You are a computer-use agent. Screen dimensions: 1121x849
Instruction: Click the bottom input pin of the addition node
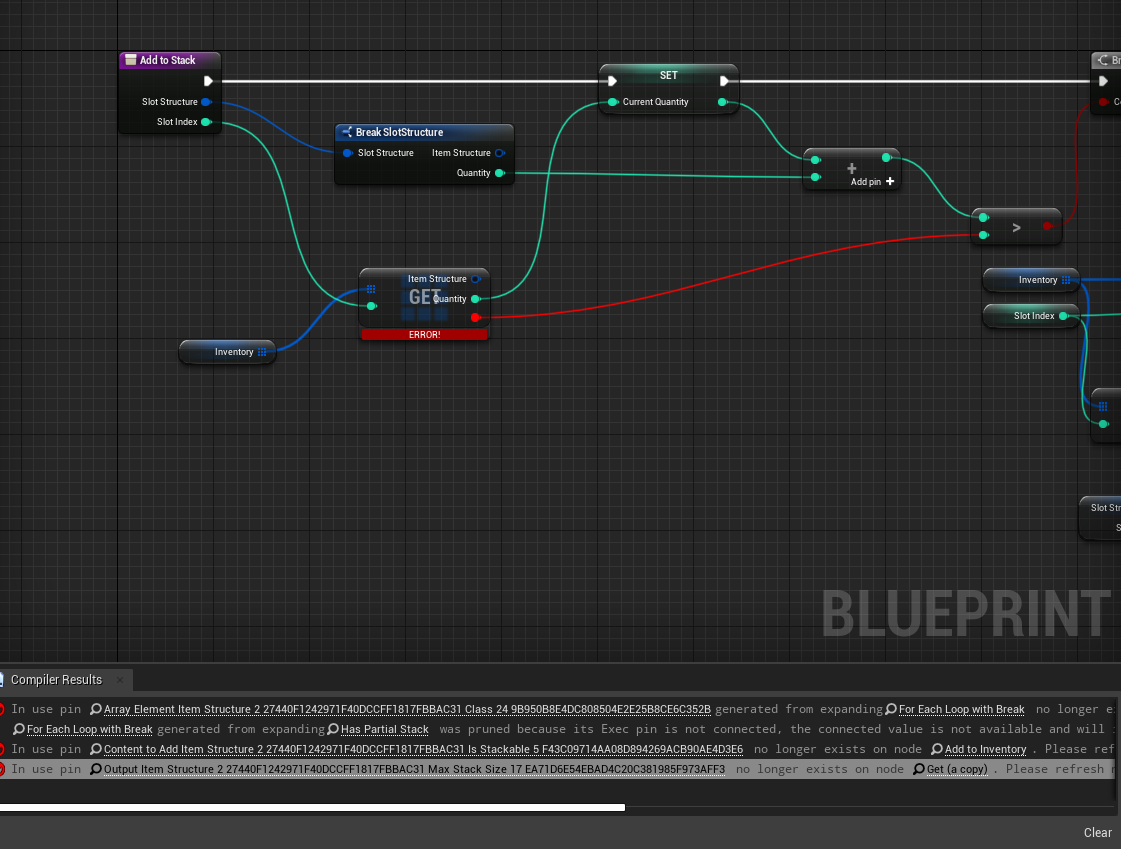point(816,177)
